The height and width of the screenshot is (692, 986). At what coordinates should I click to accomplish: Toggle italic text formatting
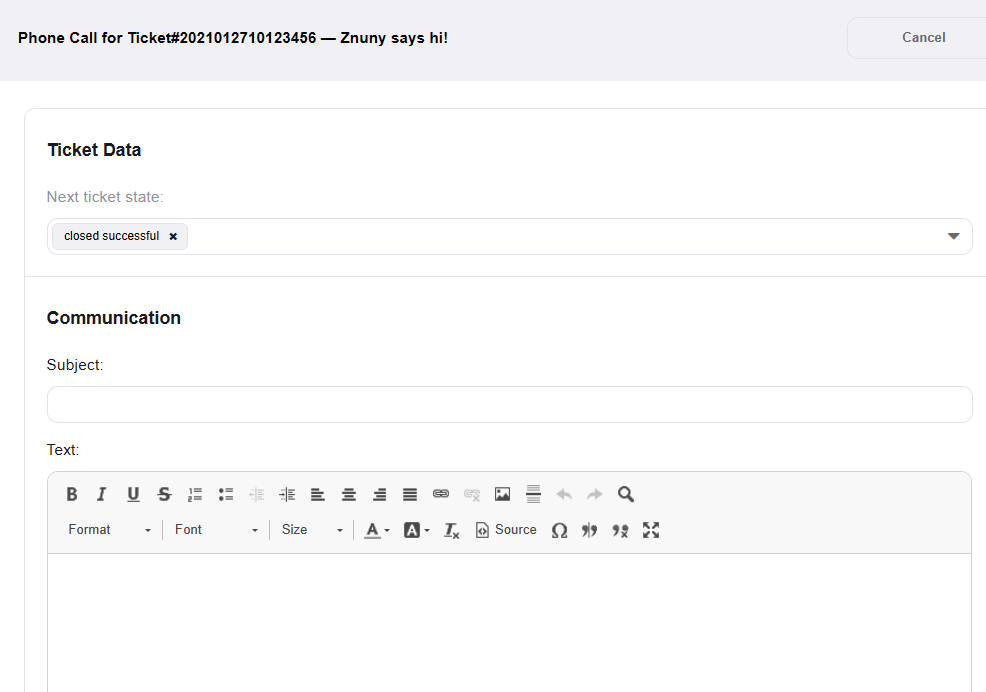(102, 494)
